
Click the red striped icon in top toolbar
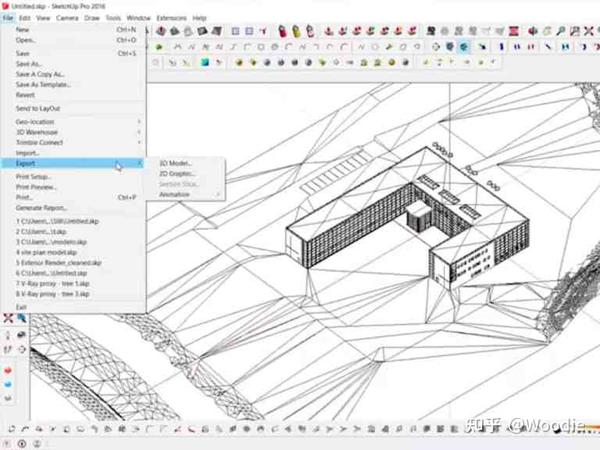pyautogui.click(x=514, y=31)
